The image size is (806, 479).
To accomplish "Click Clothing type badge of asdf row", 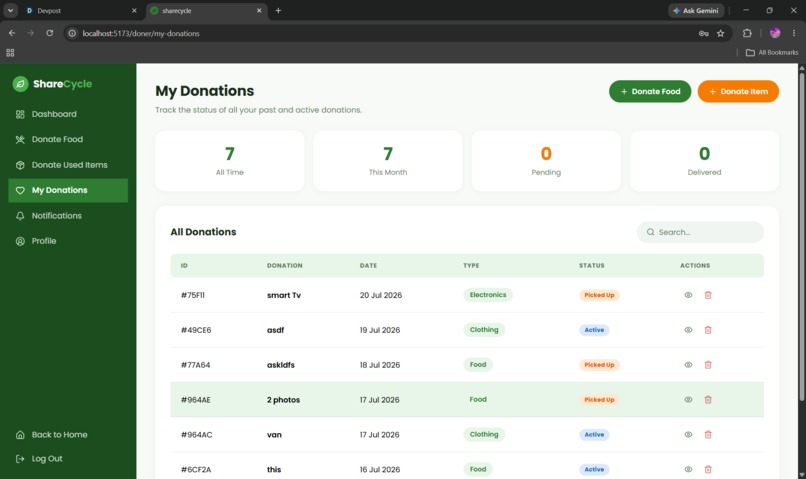I will click(484, 330).
